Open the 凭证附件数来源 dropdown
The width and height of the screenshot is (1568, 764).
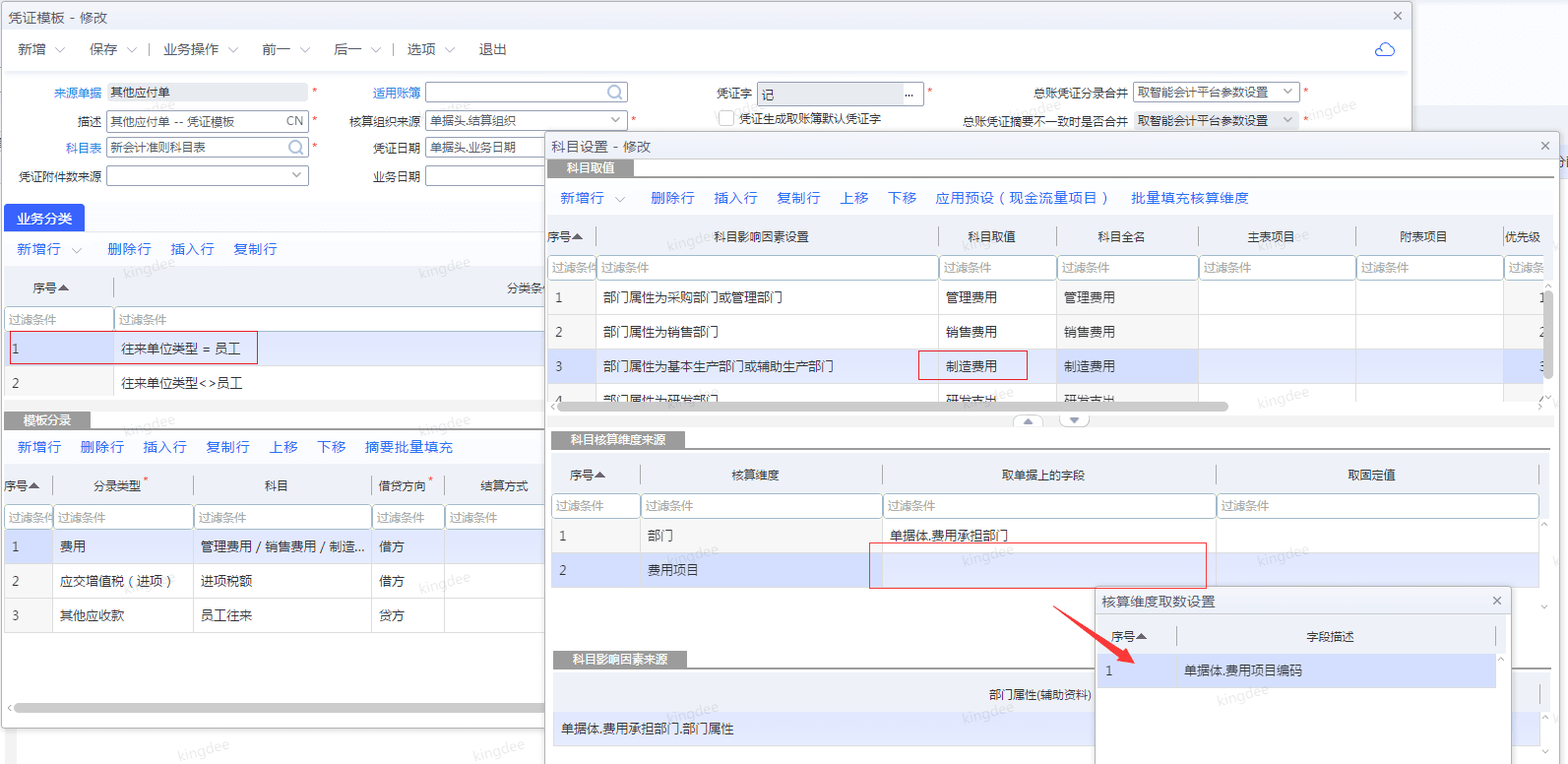tap(296, 175)
